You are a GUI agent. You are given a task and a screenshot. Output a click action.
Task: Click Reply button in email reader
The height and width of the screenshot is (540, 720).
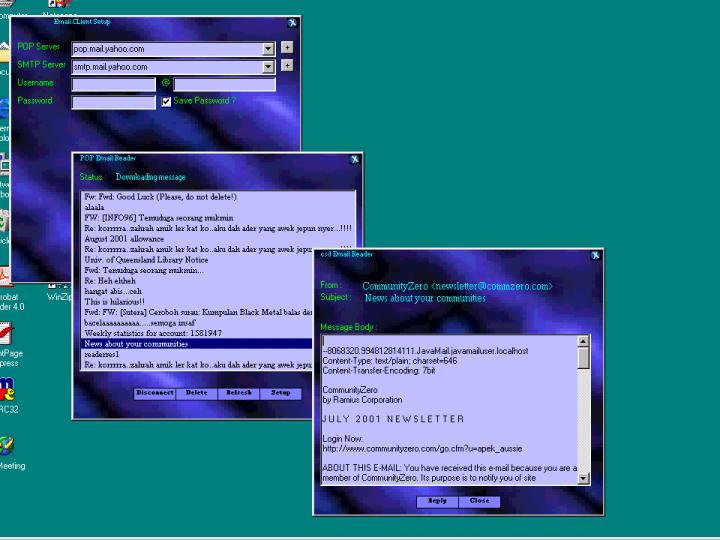tap(437, 501)
